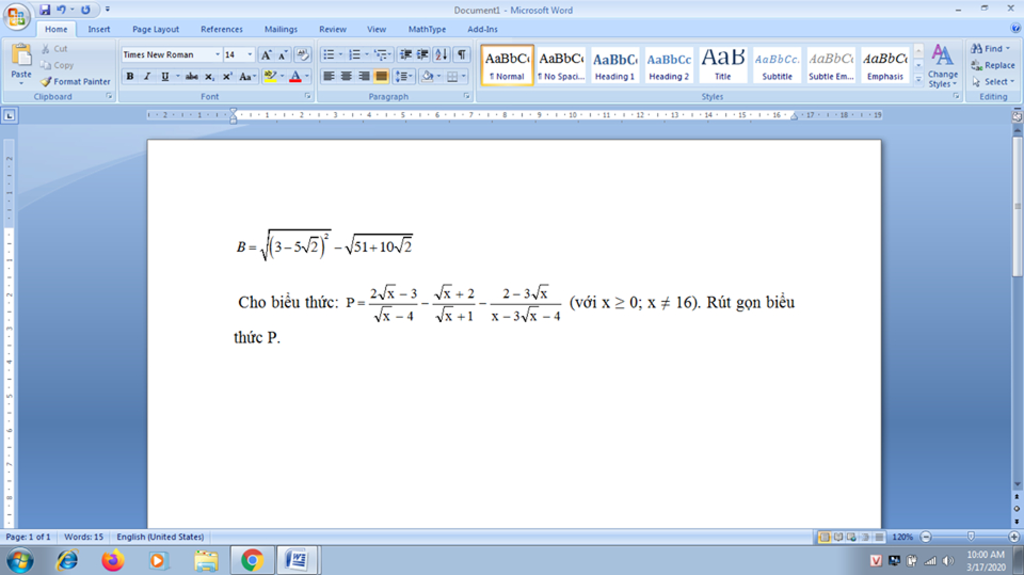Open Replace dialog
This screenshot has width=1024, height=575.
point(993,65)
